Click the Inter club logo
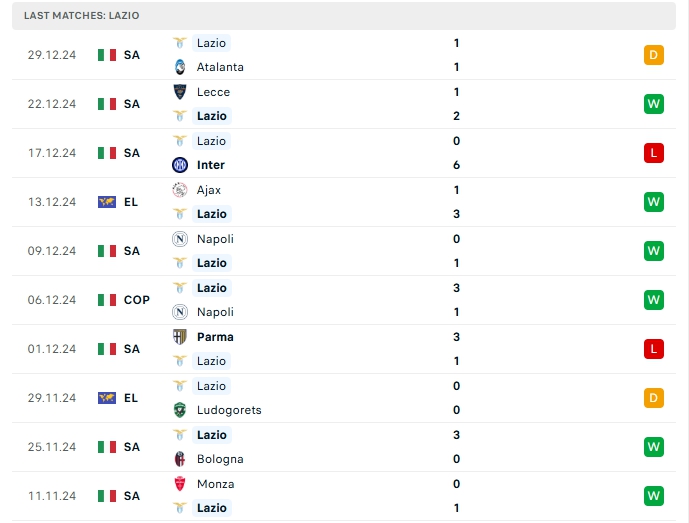The height and width of the screenshot is (523, 689). click(x=180, y=165)
